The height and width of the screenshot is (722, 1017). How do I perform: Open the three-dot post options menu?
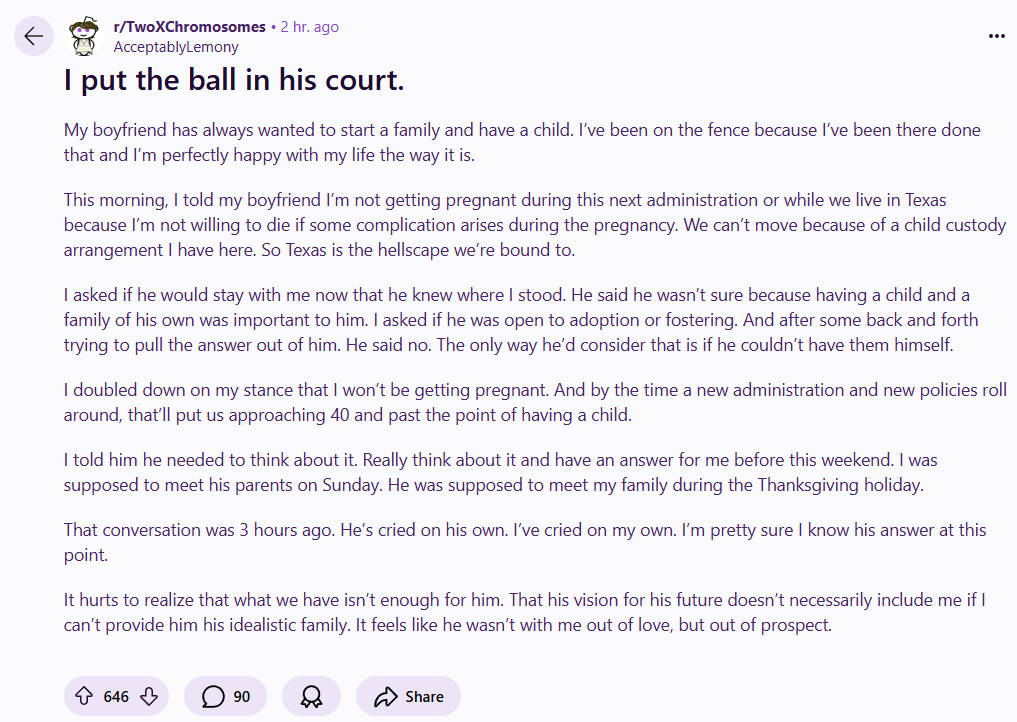click(x=996, y=36)
